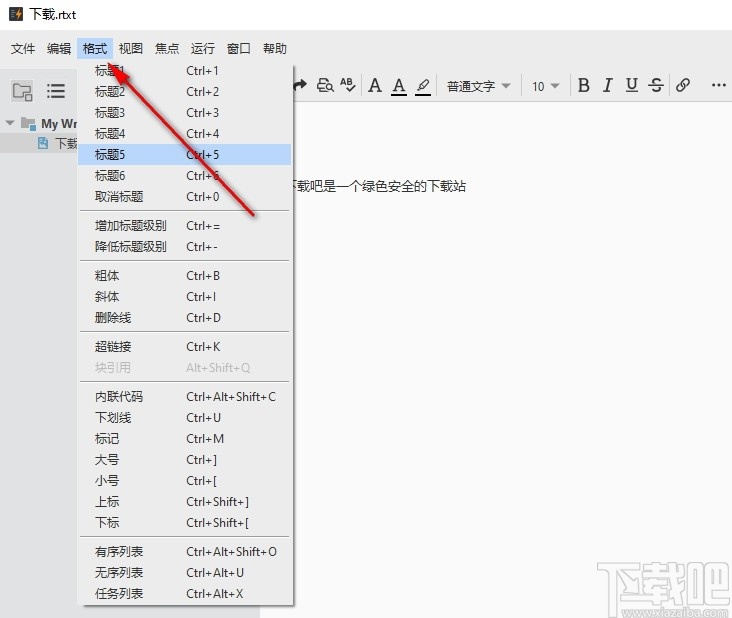
Task: Click the editor text 绿色安全的下载站
Action: [414, 186]
